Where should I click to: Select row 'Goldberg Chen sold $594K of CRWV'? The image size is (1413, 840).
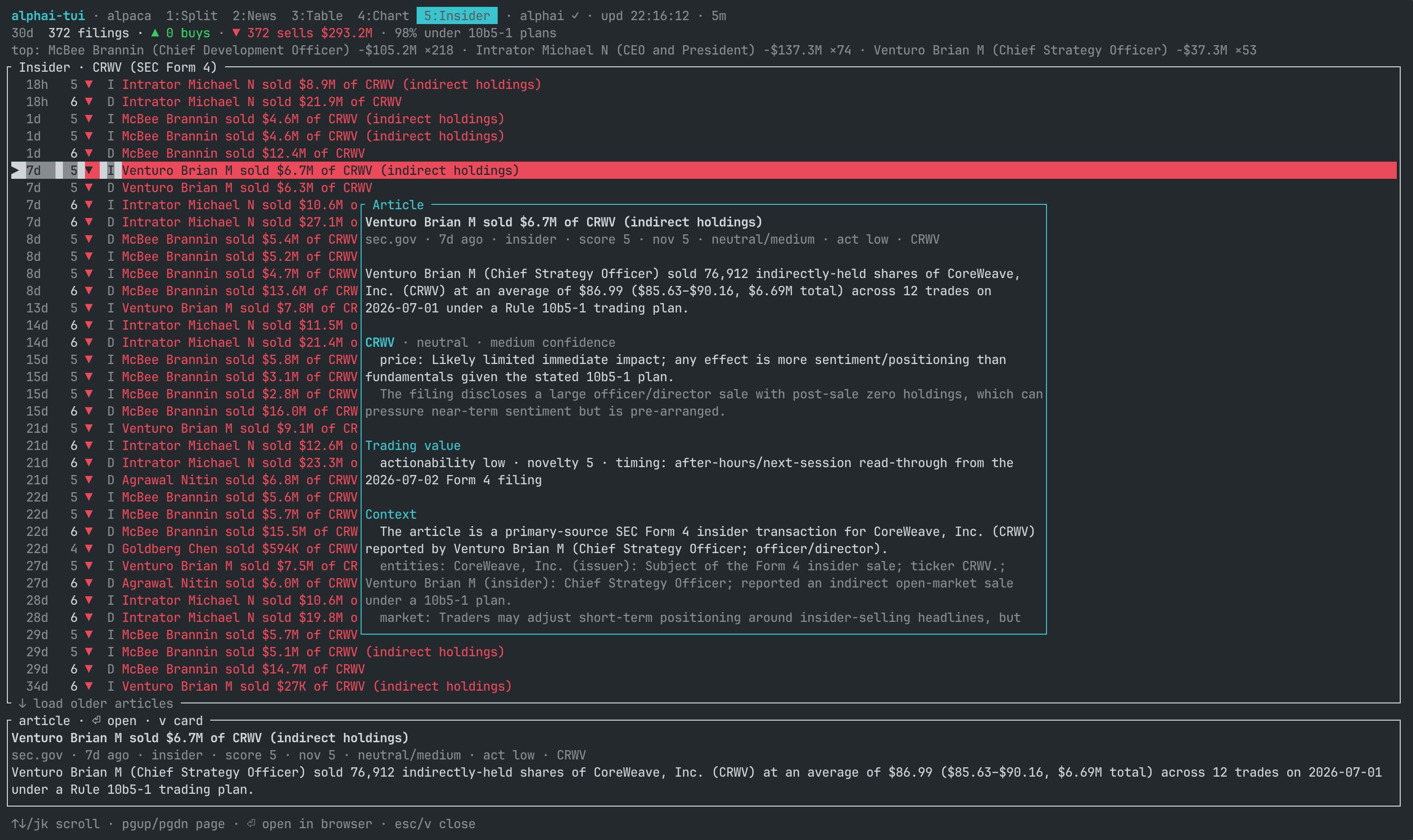tap(185, 549)
